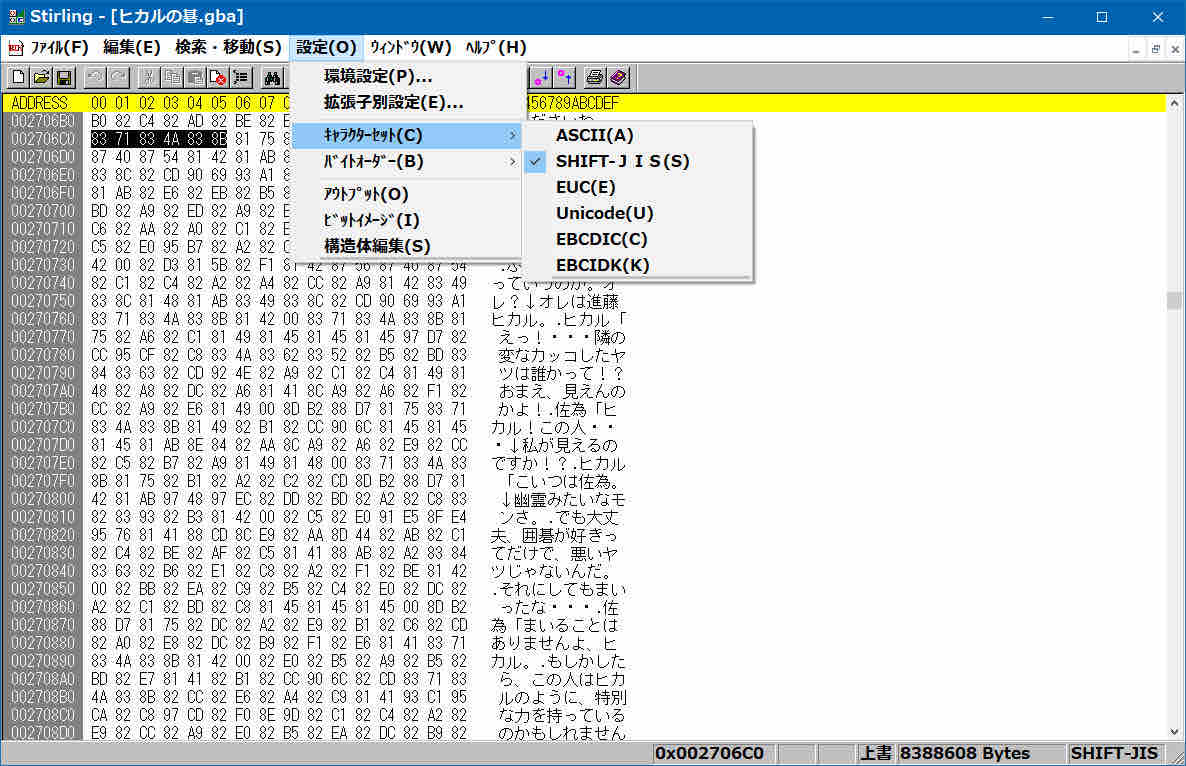Click the Cut scissors icon
The width and height of the screenshot is (1186, 766).
click(x=148, y=77)
